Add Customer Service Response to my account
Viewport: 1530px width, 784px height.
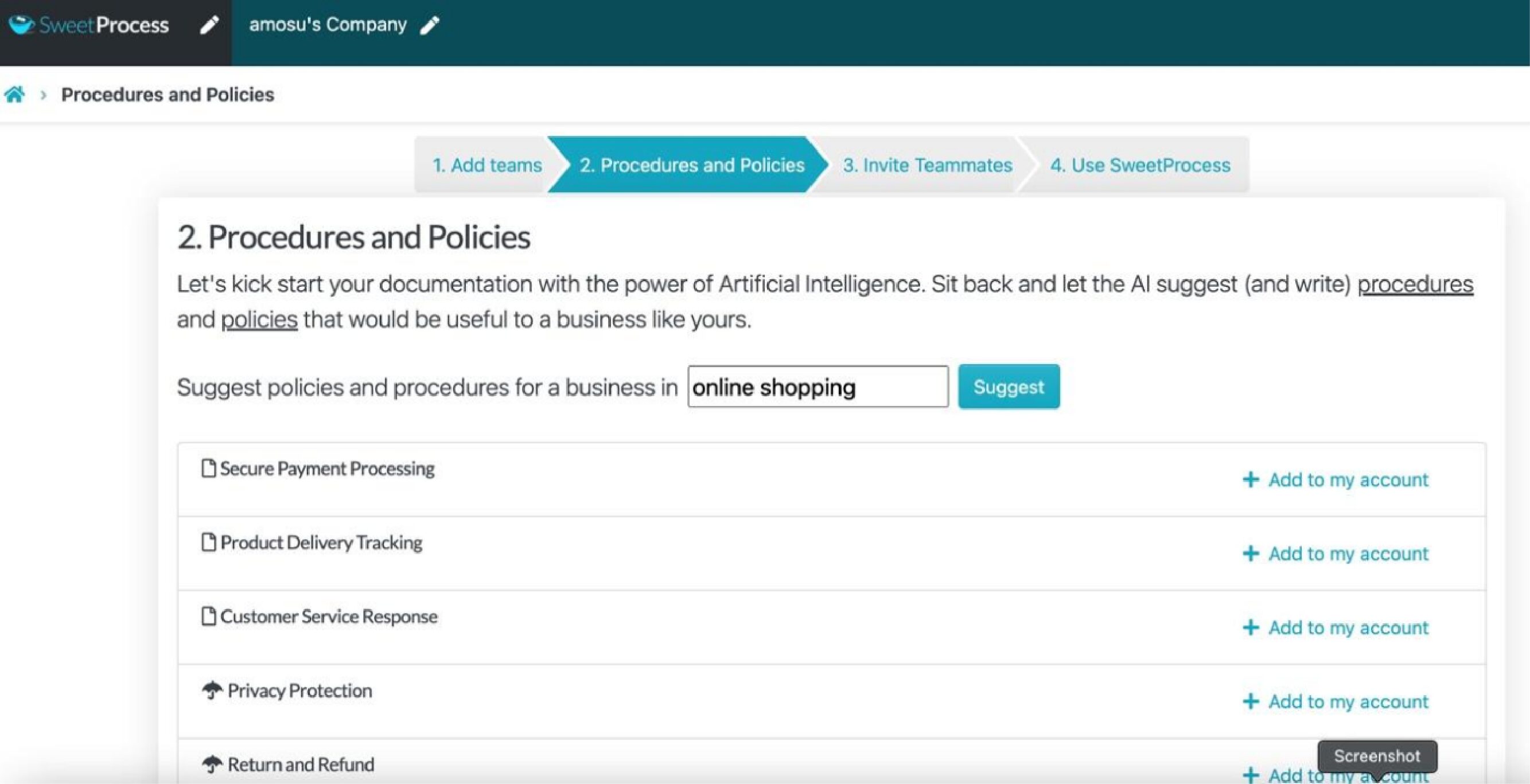(1335, 627)
